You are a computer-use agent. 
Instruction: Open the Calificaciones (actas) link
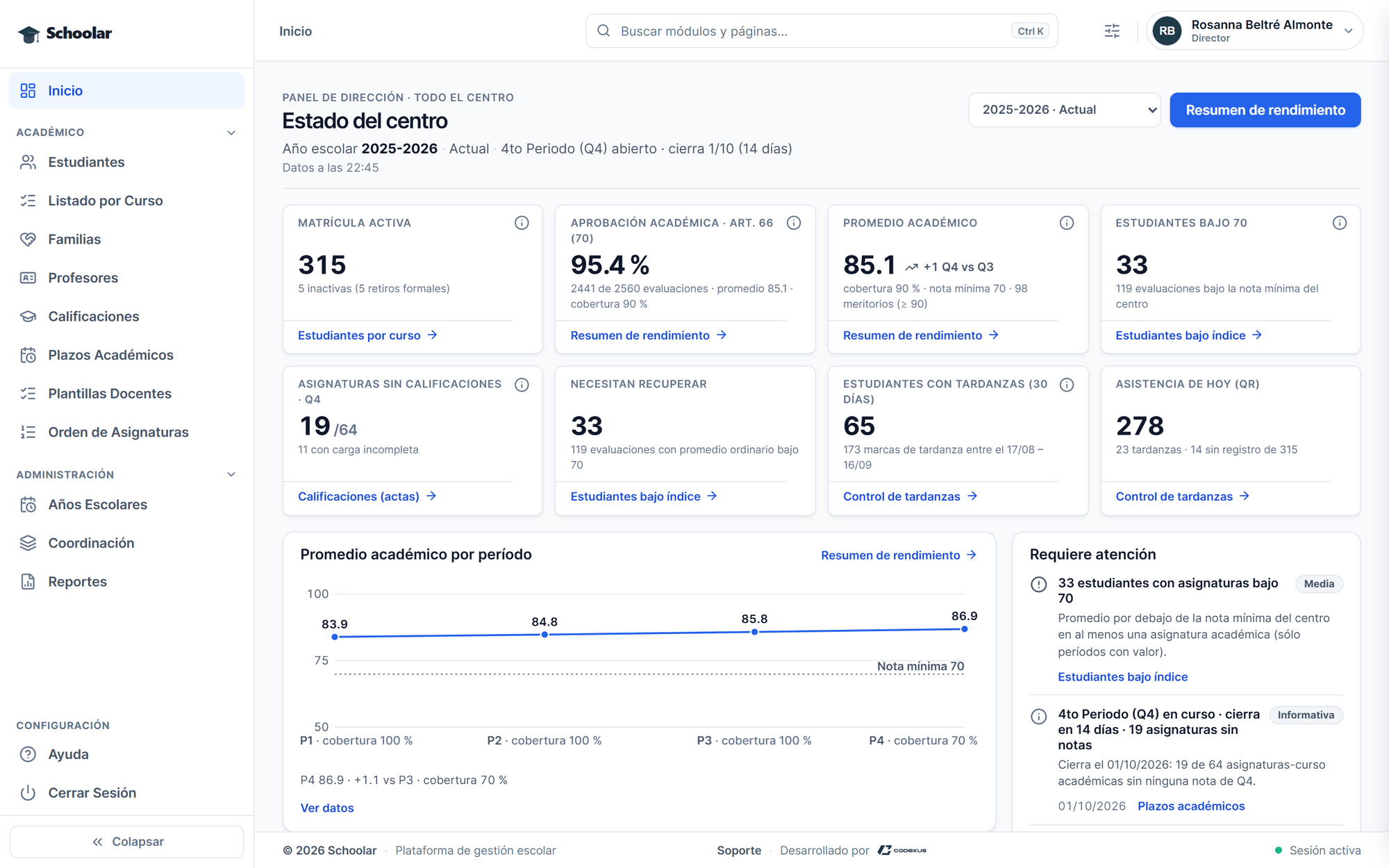(x=367, y=496)
